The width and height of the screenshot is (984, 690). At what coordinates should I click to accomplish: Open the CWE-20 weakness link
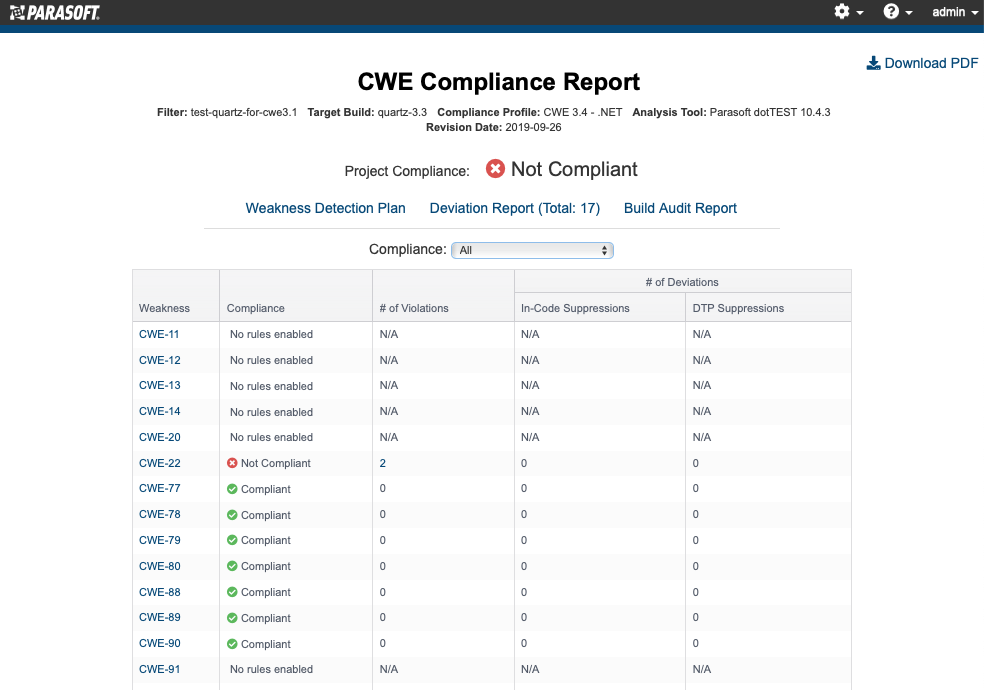[x=159, y=437]
